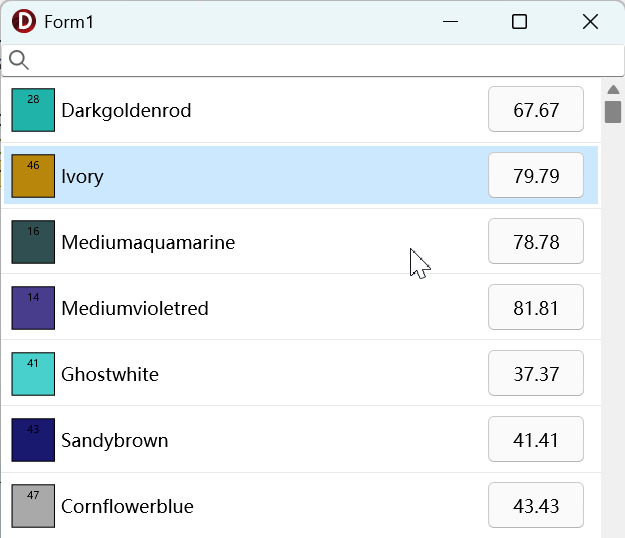Viewport: 625px width, 538px height.
Task: Click the navy swatch numbered 43
Action: [33, 440]
